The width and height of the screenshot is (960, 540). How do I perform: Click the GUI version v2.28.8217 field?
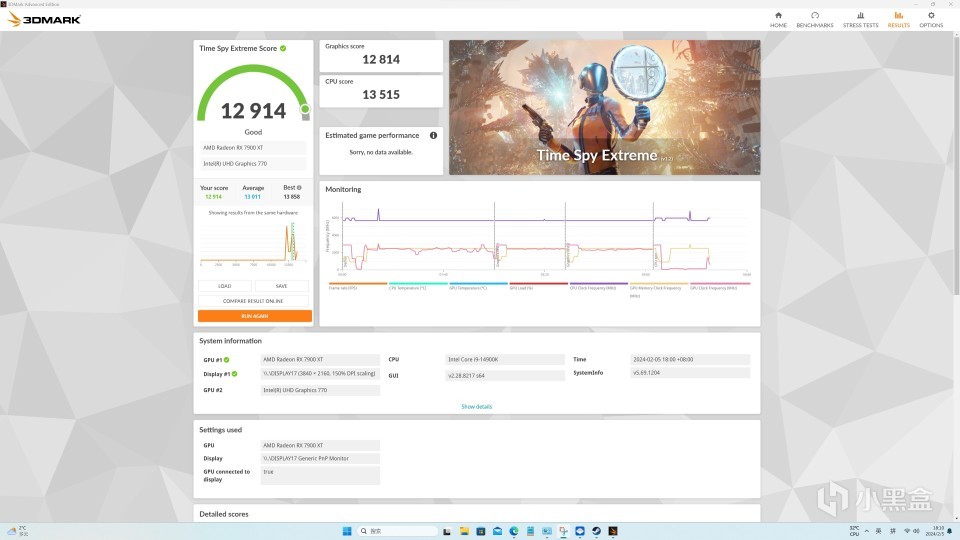504,375
